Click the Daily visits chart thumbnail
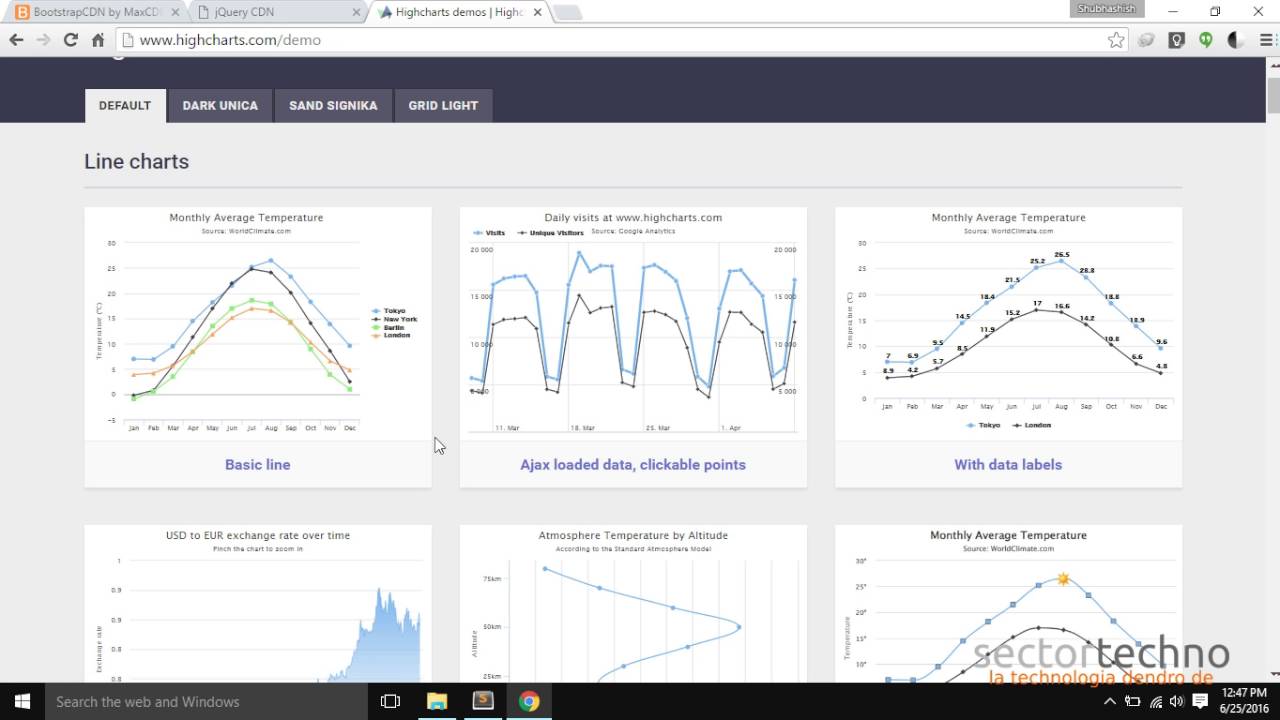Image resolution: width=1280 pixels, height=720 pixels. (x=633, y=324)
